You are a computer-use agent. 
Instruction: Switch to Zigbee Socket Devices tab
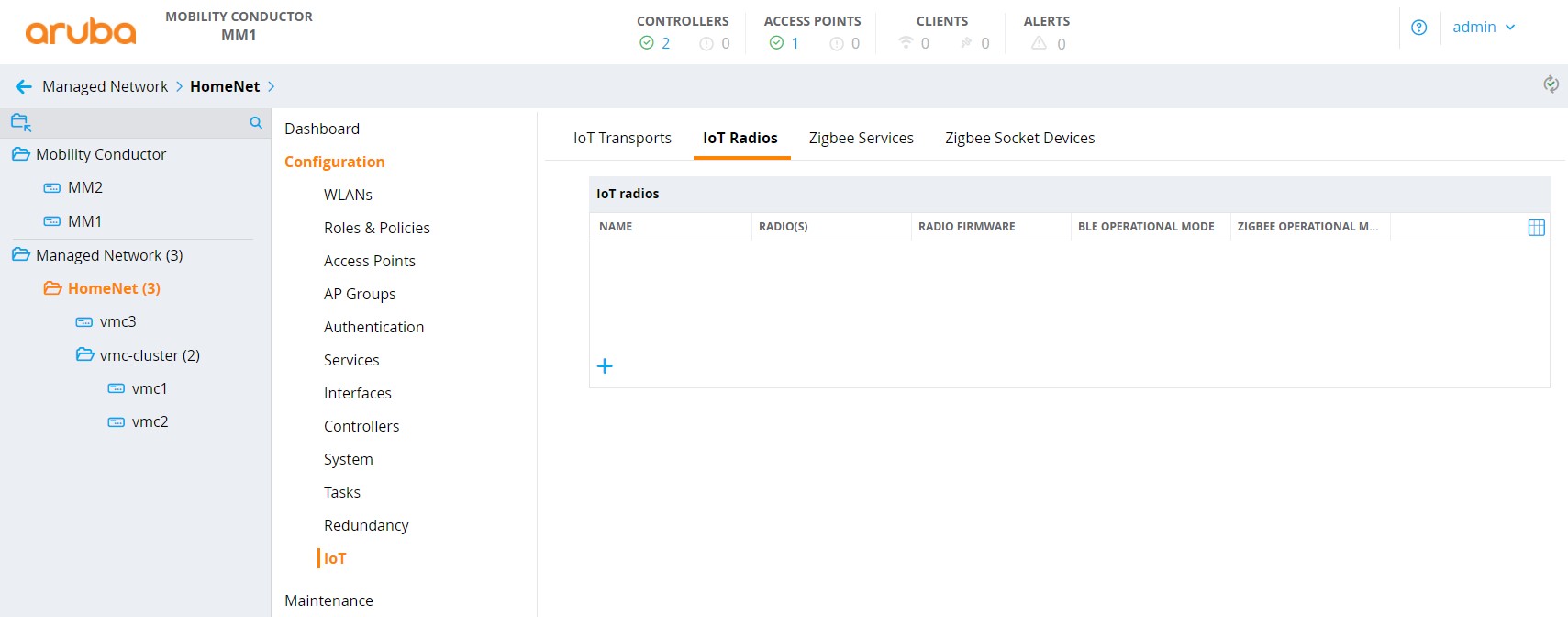pyautogui.click(x=1020, y=138)
